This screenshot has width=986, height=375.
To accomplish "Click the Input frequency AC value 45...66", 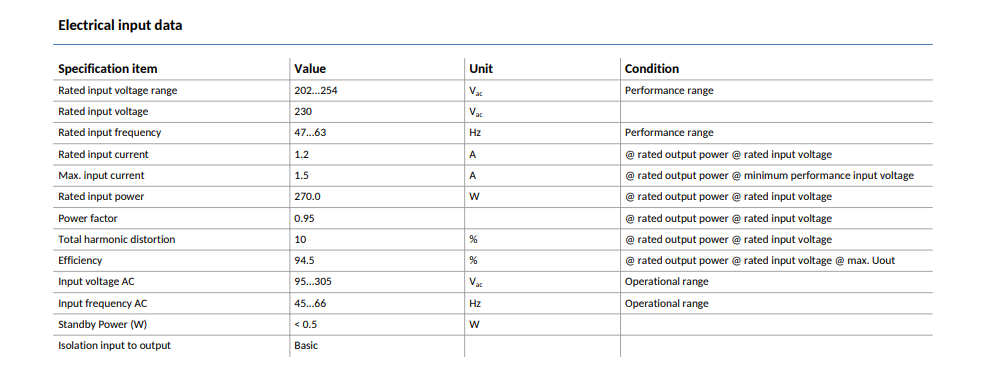I will pos(311,303).
